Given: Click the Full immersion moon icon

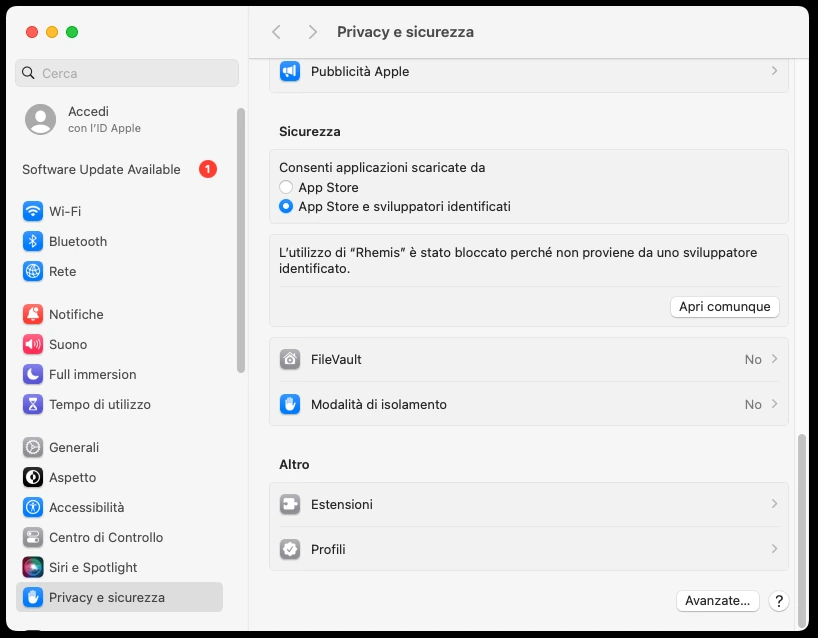Looking at the screenshot, I should point(33,374).
